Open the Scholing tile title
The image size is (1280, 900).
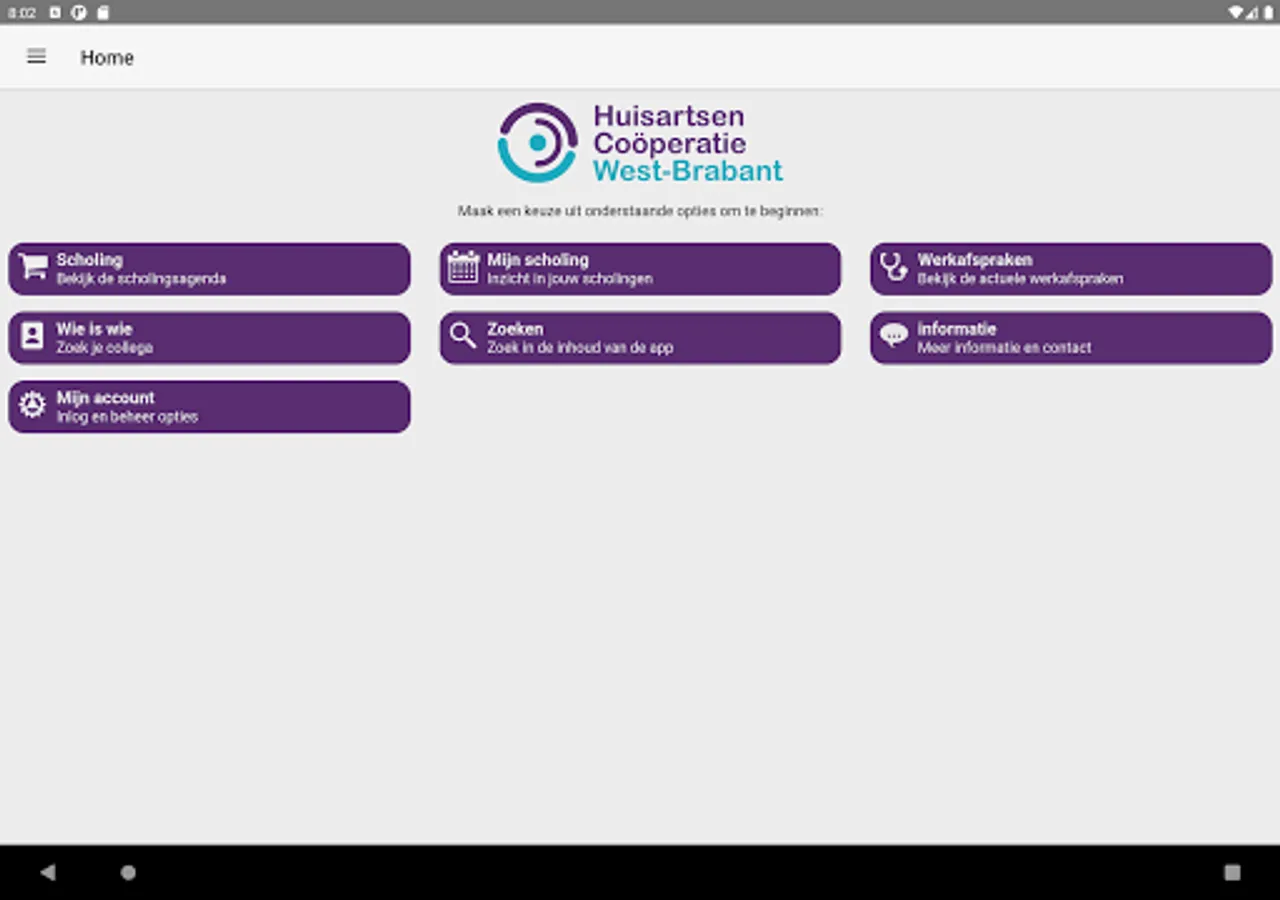[90, 260]
